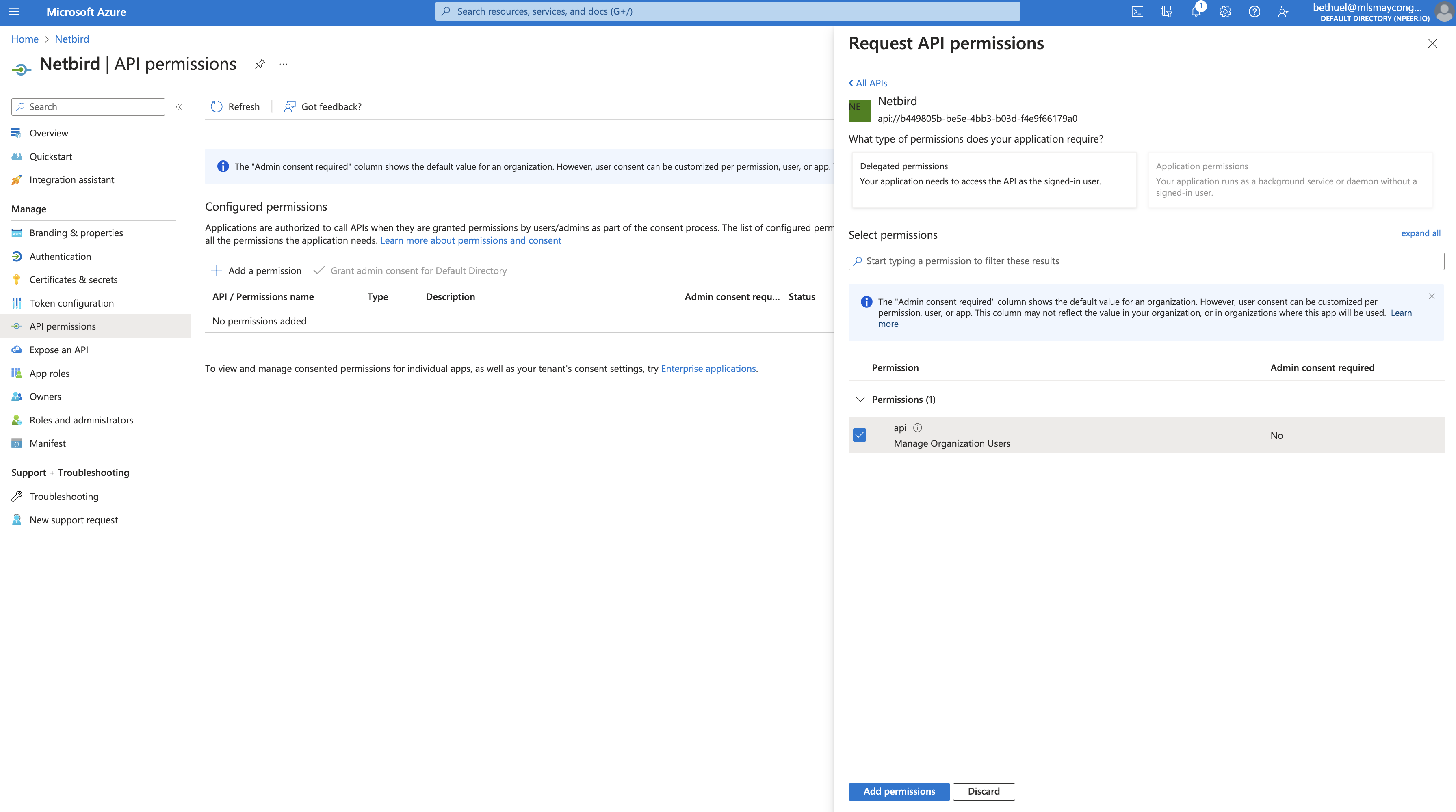Expand all permission groups
This screenshot has width=1456, height=812.
(x=1421, y=233)
